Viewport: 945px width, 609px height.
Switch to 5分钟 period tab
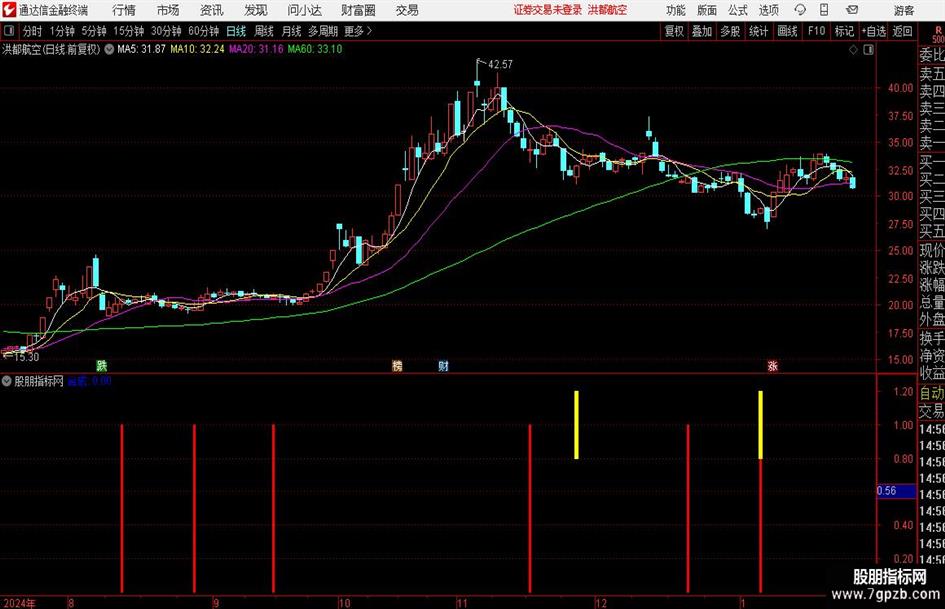[x=94, y=31]
